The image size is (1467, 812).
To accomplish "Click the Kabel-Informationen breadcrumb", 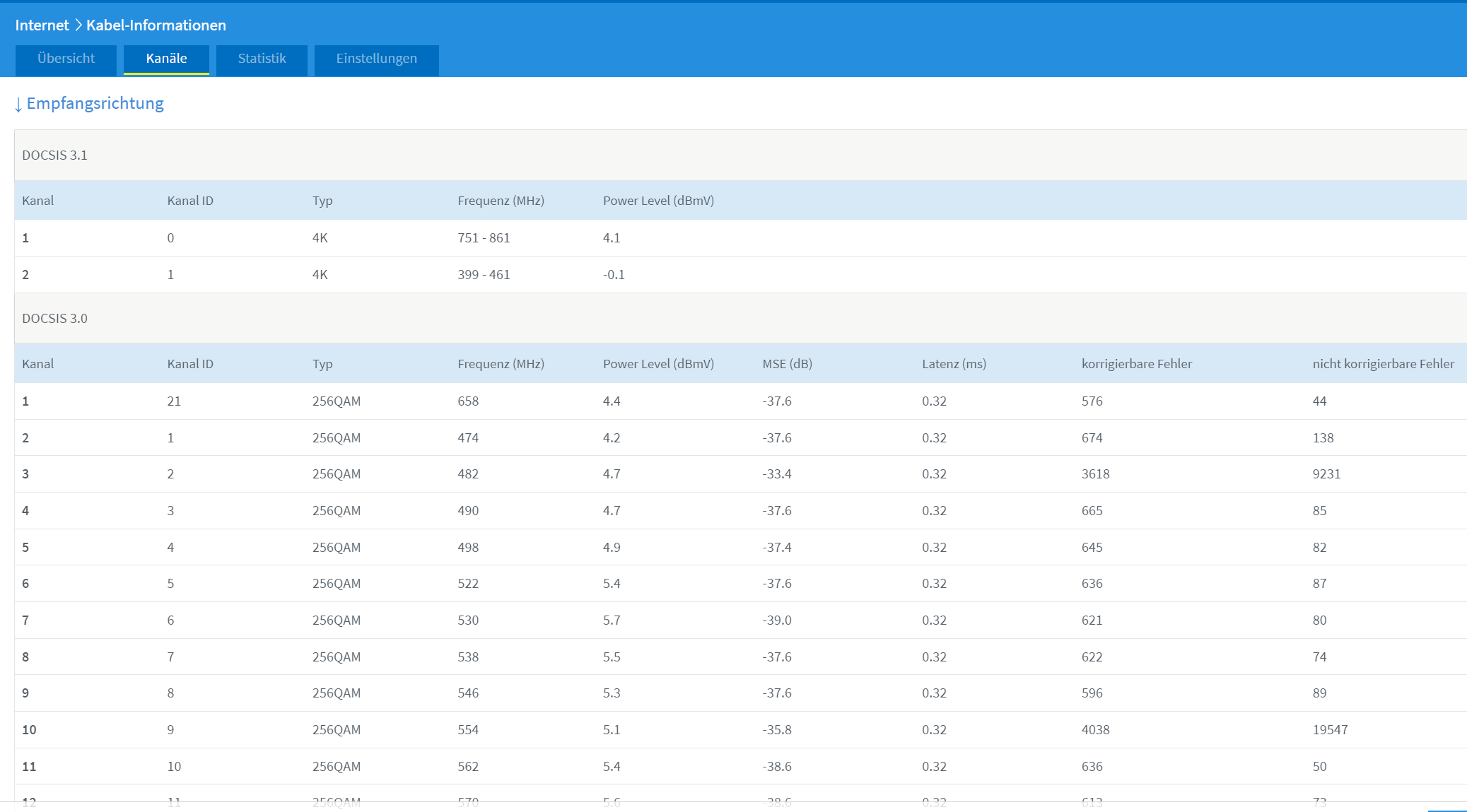I will (156, 25).
